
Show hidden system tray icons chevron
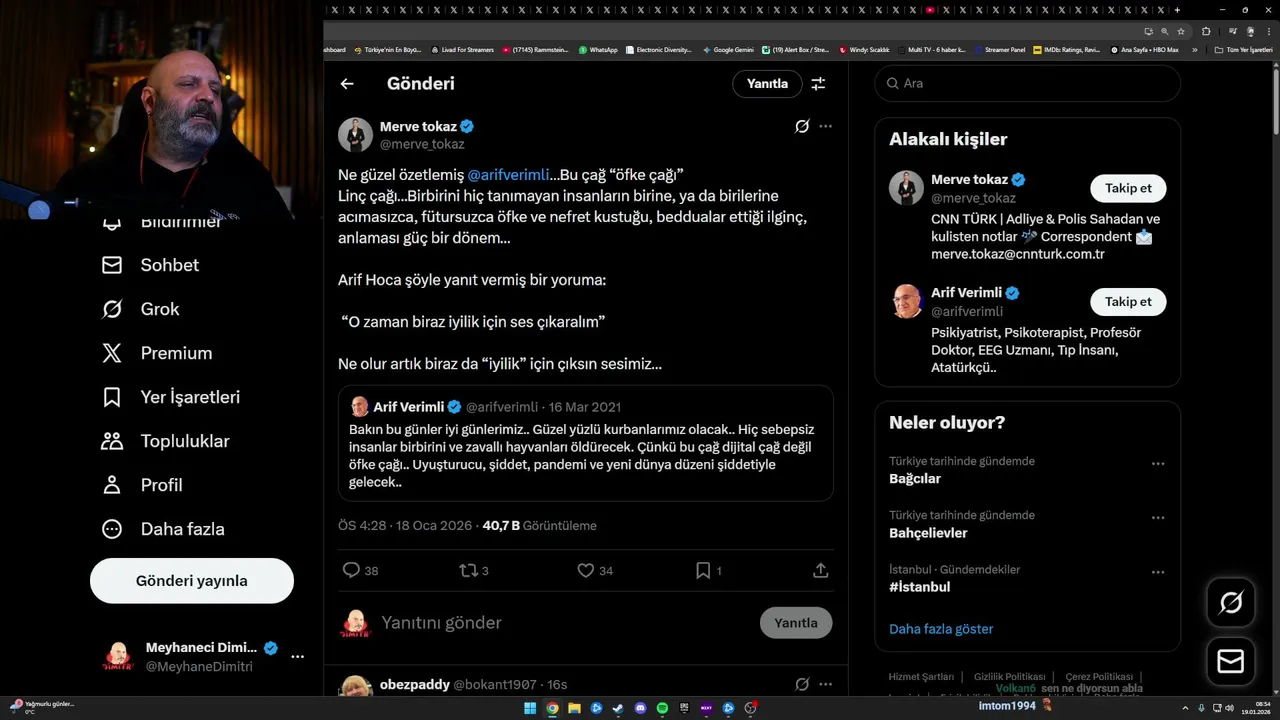point(1185,708)
